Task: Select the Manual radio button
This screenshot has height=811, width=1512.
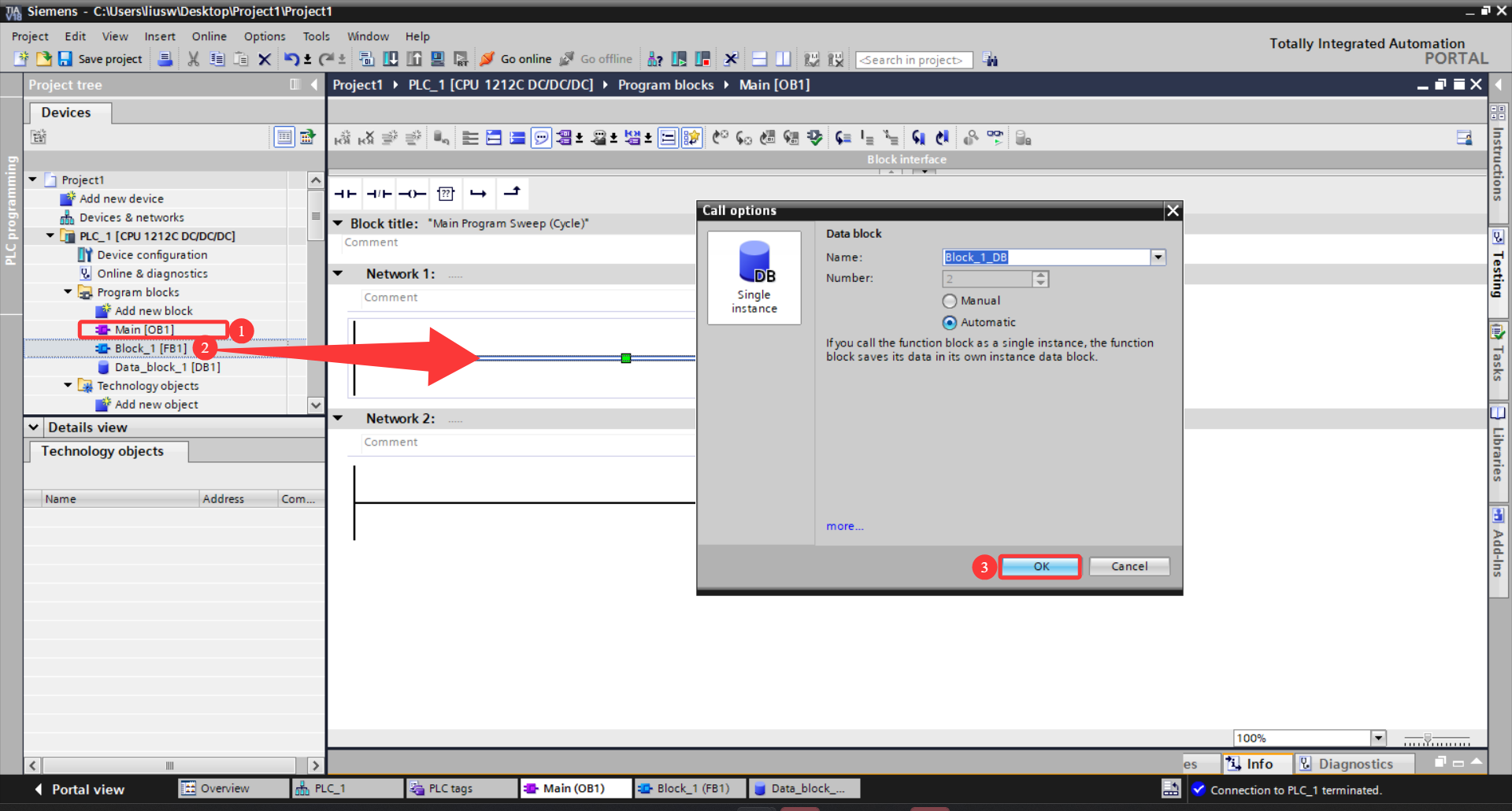Action: pyautogui.click(x=950, y=301)
